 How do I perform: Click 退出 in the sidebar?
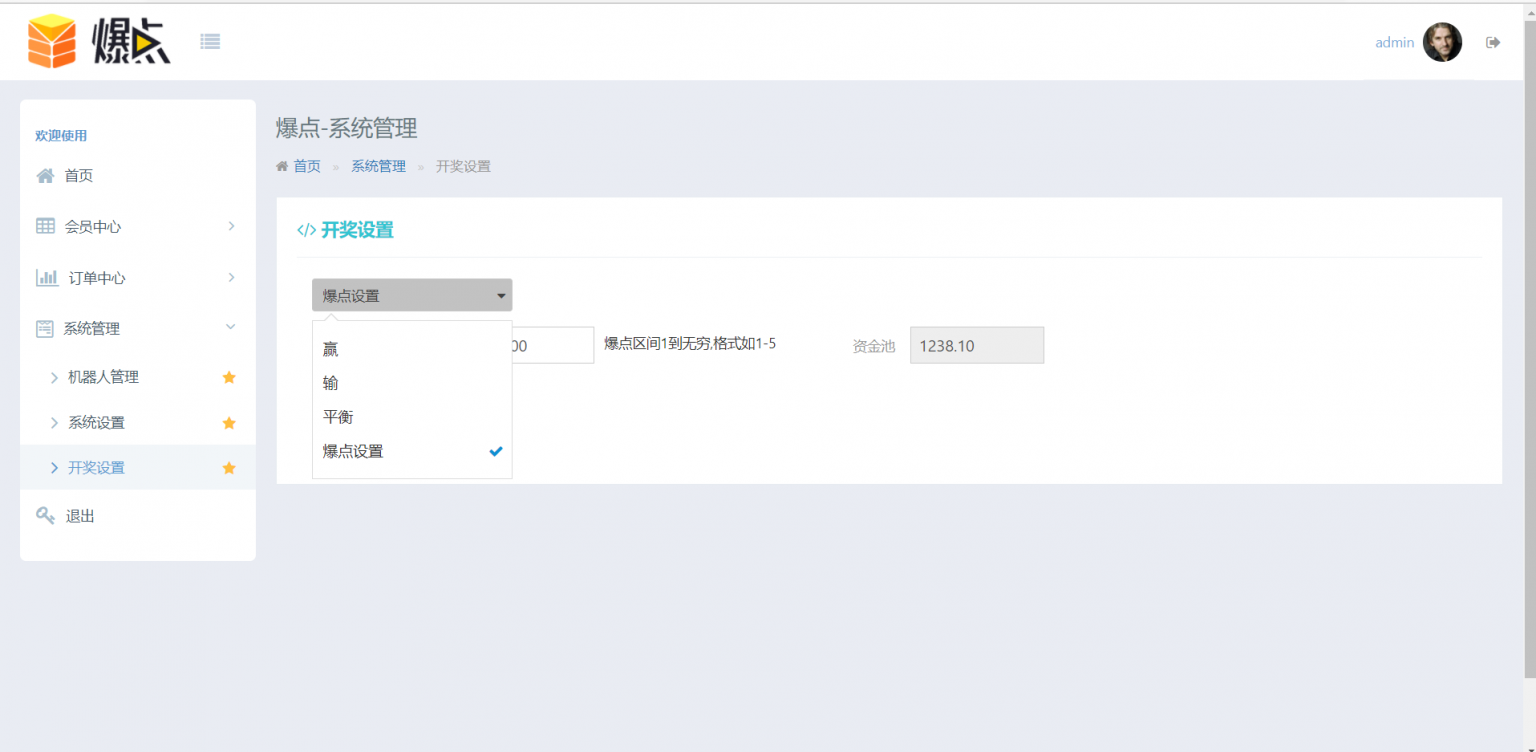pos(80,516)
